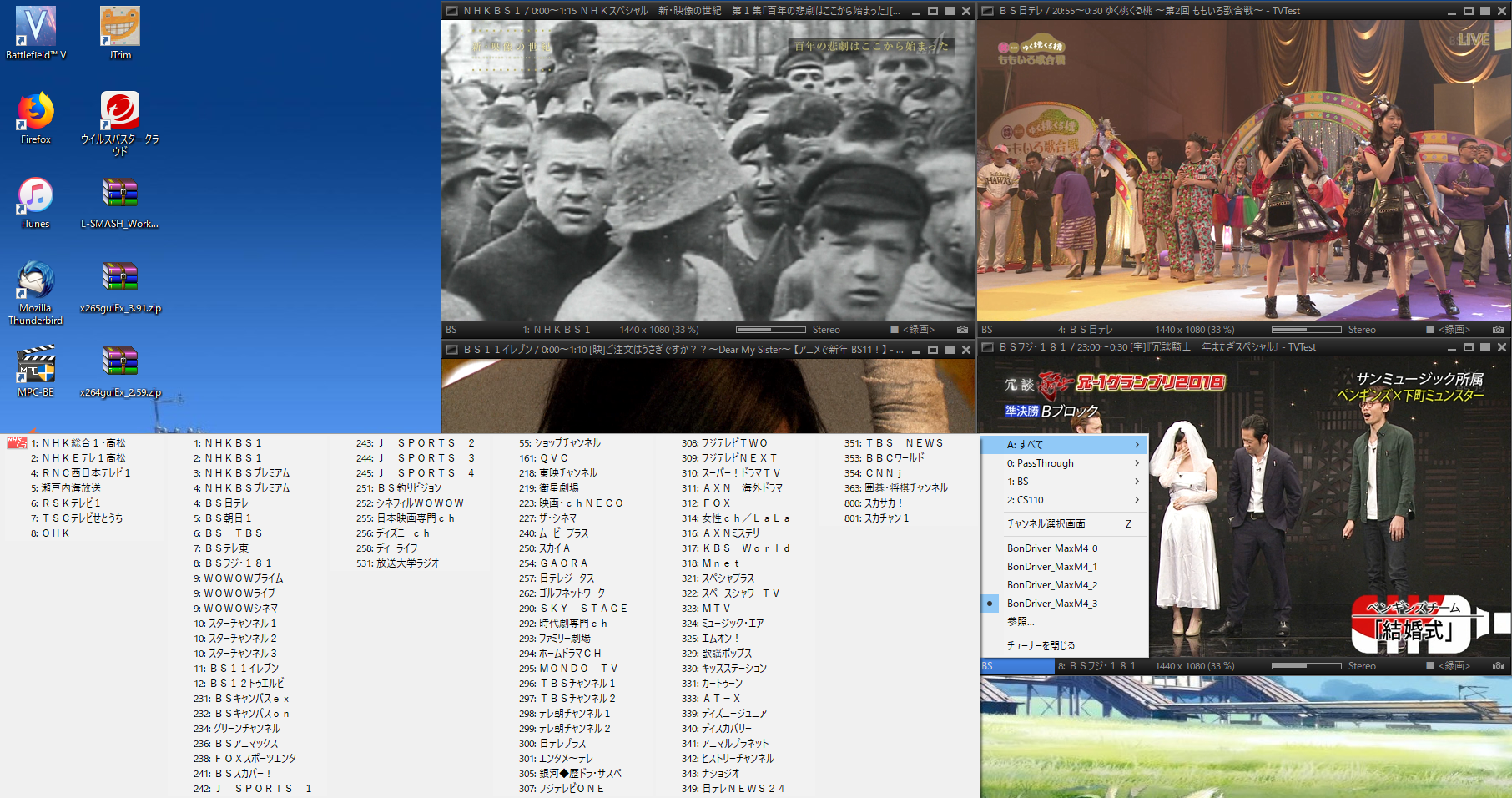Expand the 2: CS110 submenu
This screenshot has height=798, width=1512.
(x=1065, y=500)
